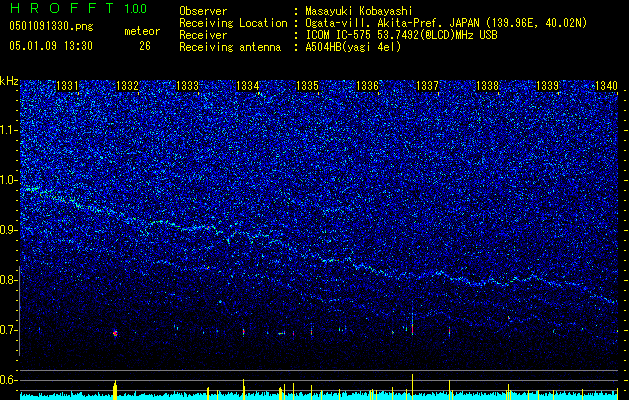Select the filename 0501091330.png
The height and width of the screenshot is (400, 629).
51,26
